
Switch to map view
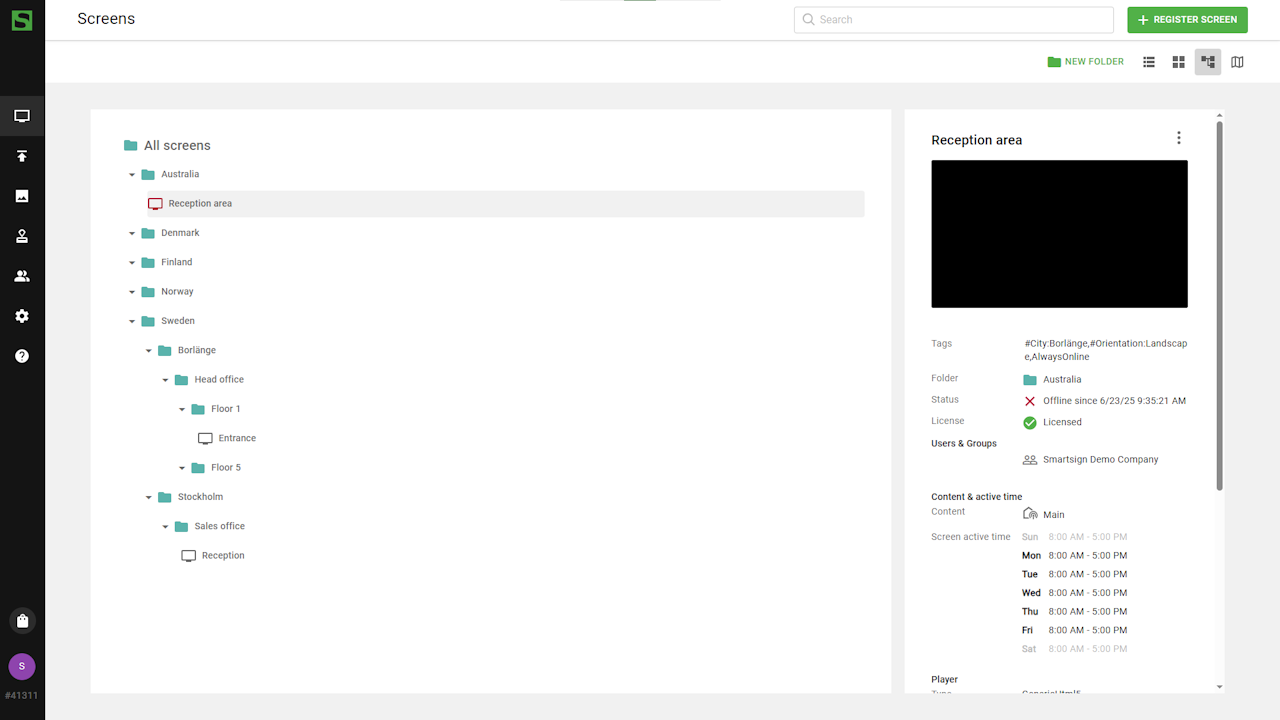1237,62
